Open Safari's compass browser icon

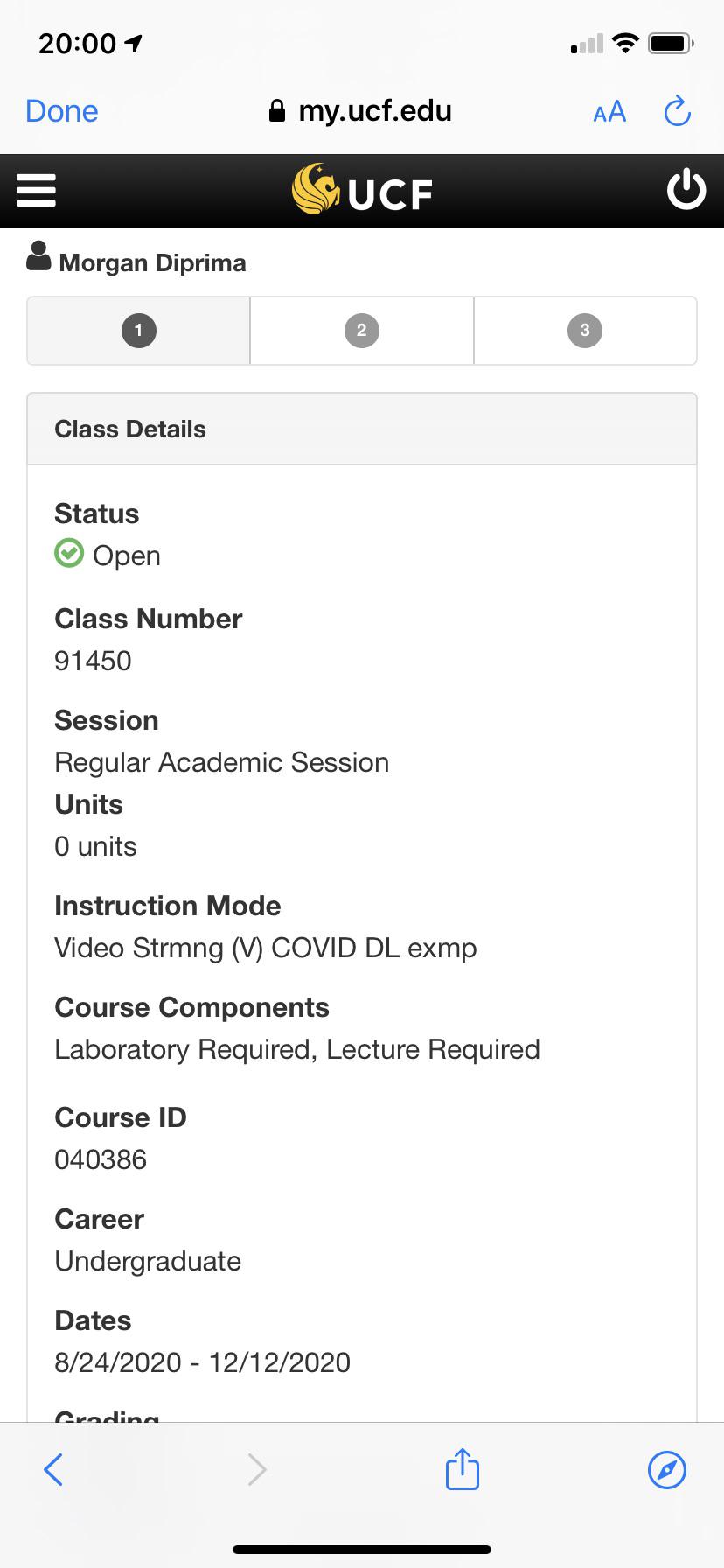(666, 1469)
